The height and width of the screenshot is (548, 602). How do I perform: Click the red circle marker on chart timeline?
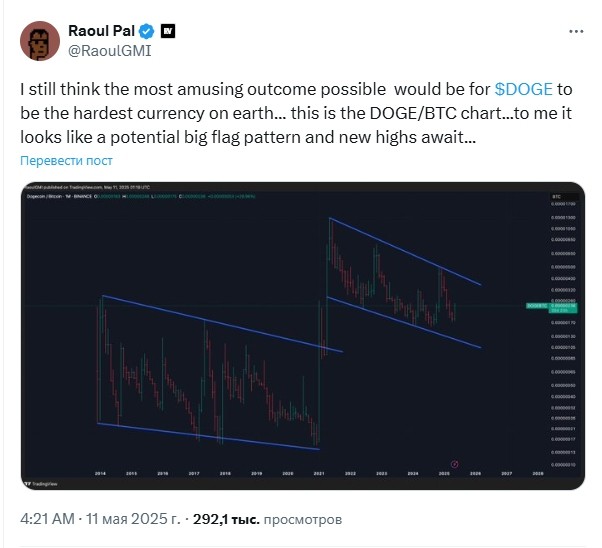[455, 463]
